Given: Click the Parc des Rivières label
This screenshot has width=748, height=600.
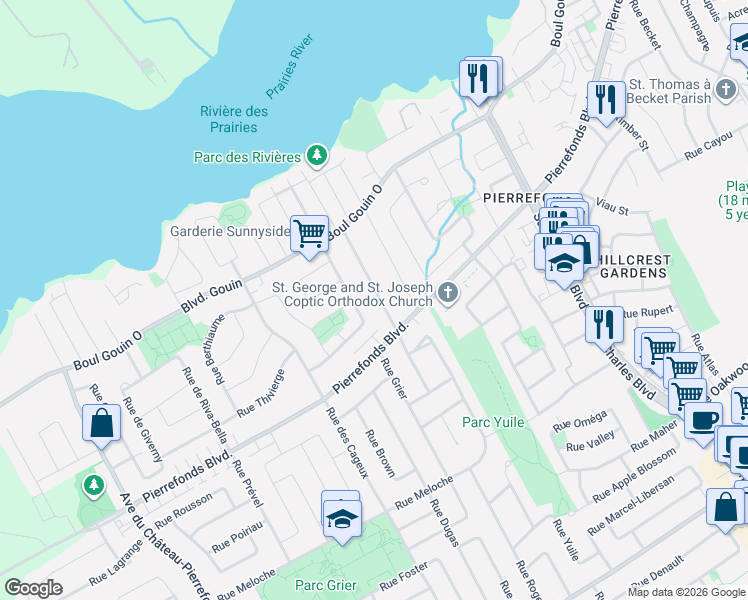Looking at the screenshot, I should pos(247,157).
